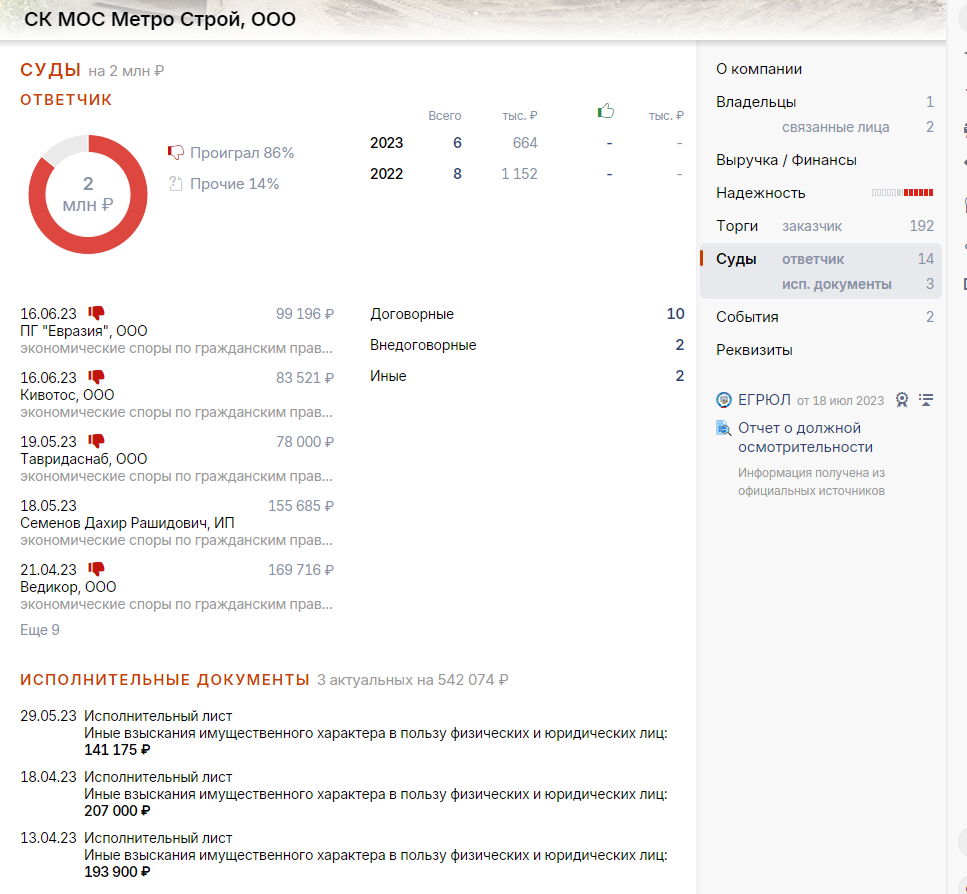The image size is (967, 894).
Task: Open the Кивотос, ООО case
Action: coord(67,395)
